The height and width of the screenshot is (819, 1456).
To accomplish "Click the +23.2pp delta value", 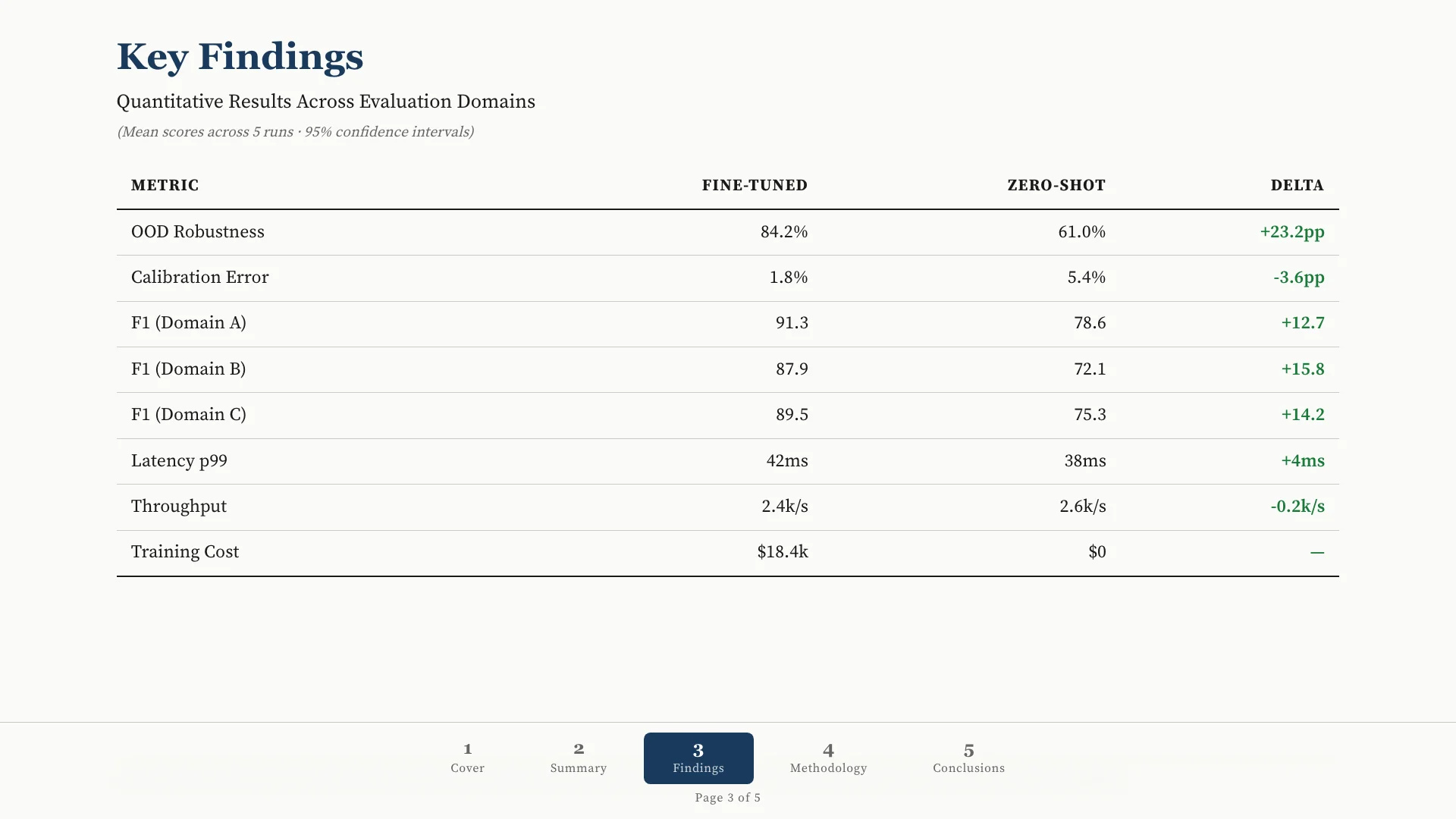I will (x=1292, y=232).
